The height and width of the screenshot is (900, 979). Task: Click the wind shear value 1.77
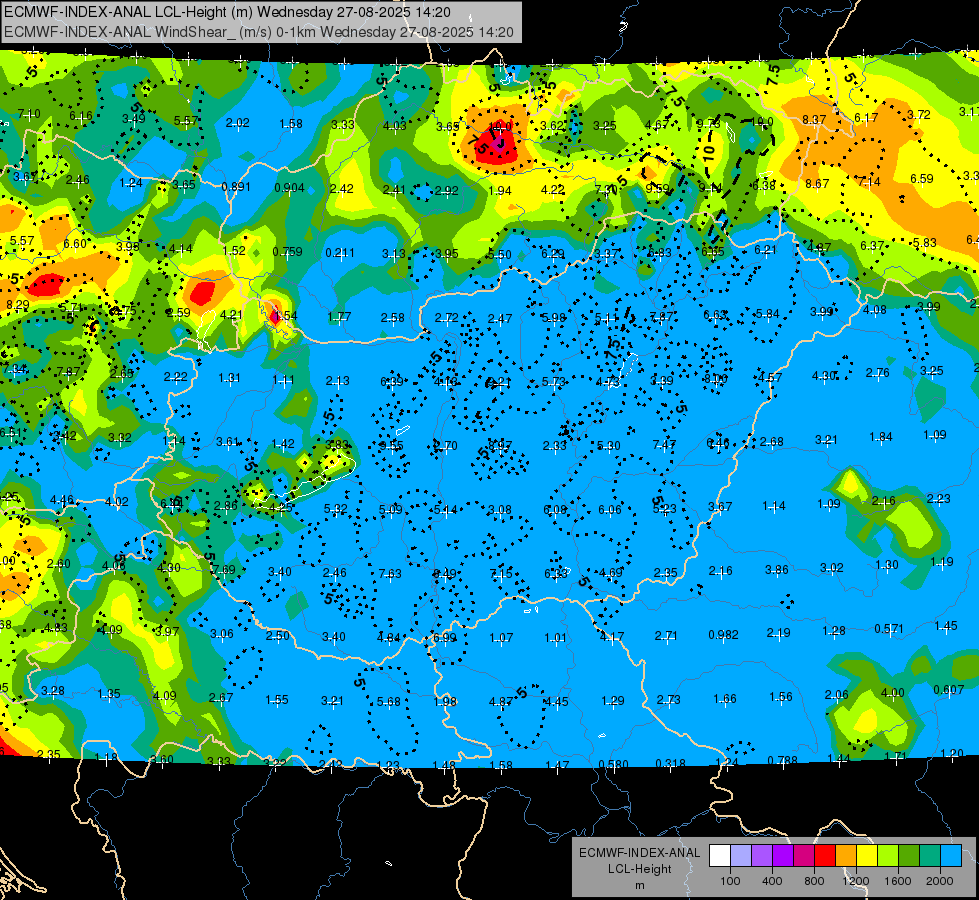pyautogui.click(x=339, y=317)
